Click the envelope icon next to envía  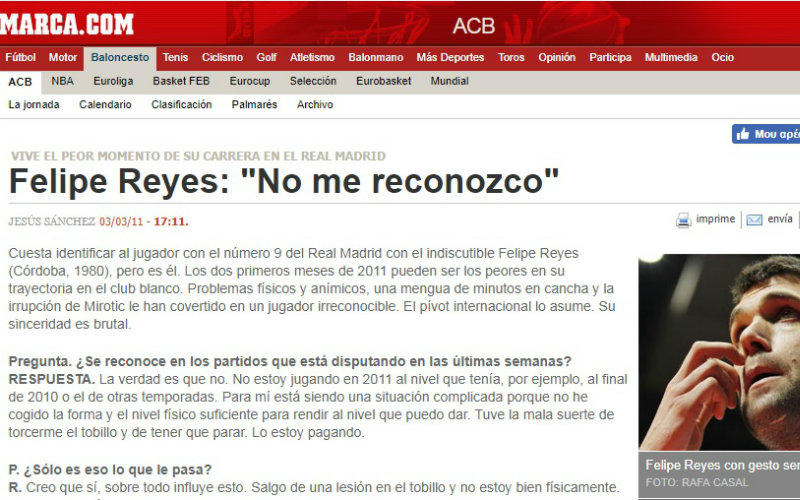point(754,220)
